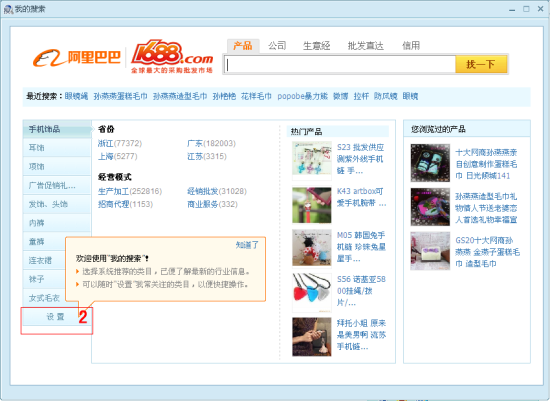This screenshot has width=550, height=401.
Task: Open the 拜托小姐 product link
Action: coord(361,335)
